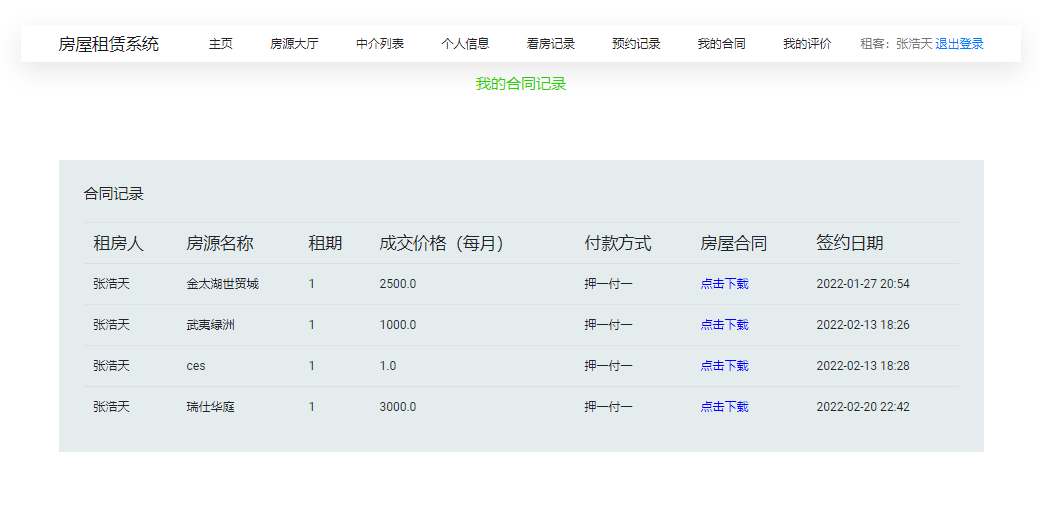Viewport: 1040px width, 530px height.
Task: Download contract for 瑞仕华庭
Action: 724,407
